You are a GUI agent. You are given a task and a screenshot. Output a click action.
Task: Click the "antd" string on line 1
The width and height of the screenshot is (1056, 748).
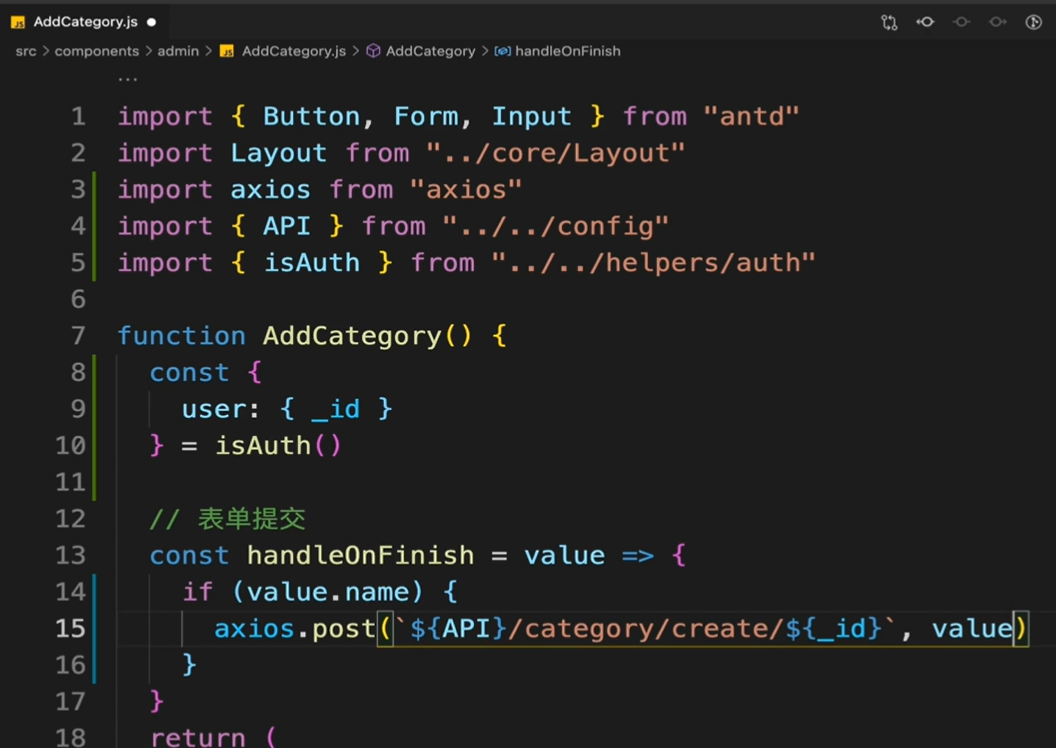click(752, 116)
